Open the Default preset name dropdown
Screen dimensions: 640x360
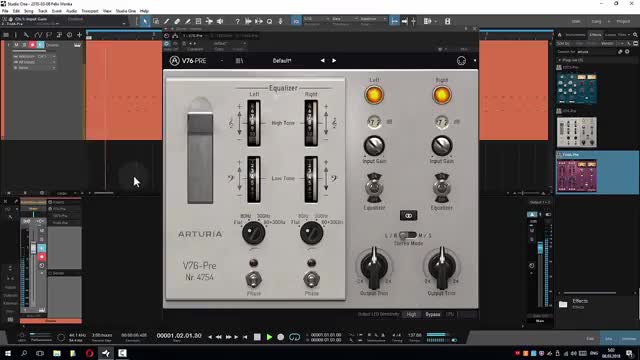(x=282, y=61)
